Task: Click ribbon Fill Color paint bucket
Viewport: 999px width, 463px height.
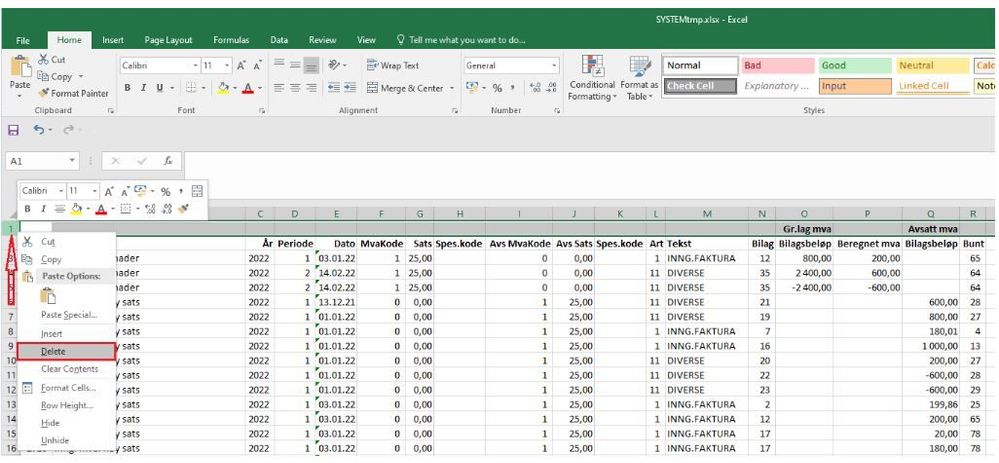Action: (223, 88)
